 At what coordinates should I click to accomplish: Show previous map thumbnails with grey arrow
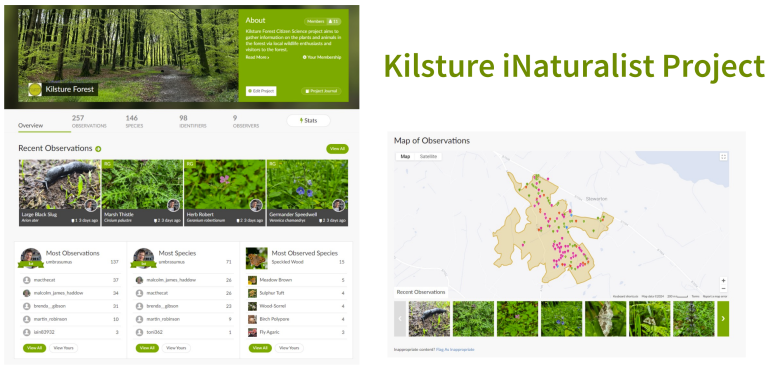pos(400,319)
